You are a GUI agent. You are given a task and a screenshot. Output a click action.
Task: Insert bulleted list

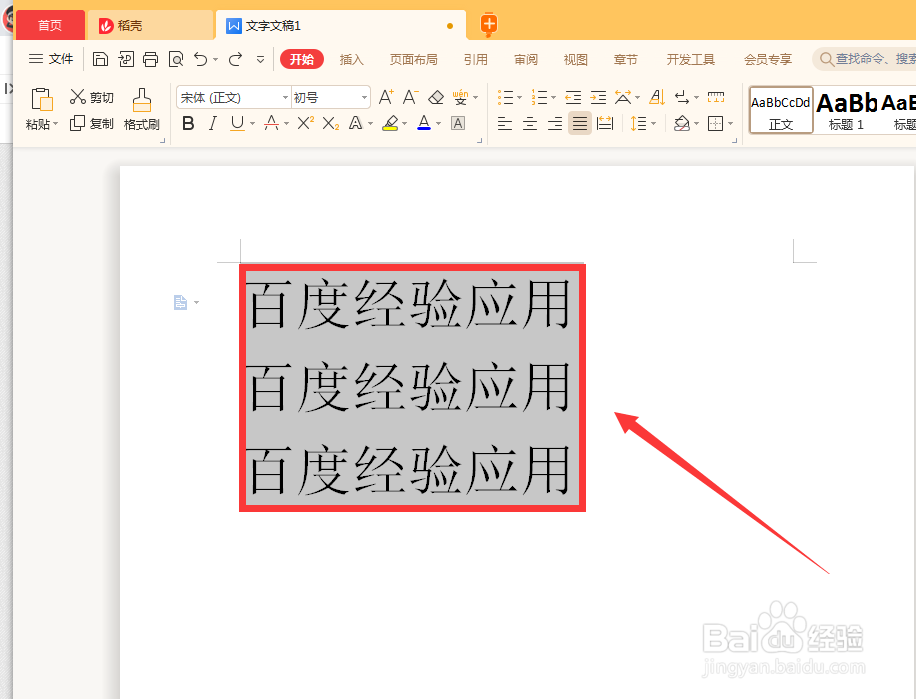pyautogui.click(x=506, y=97)
